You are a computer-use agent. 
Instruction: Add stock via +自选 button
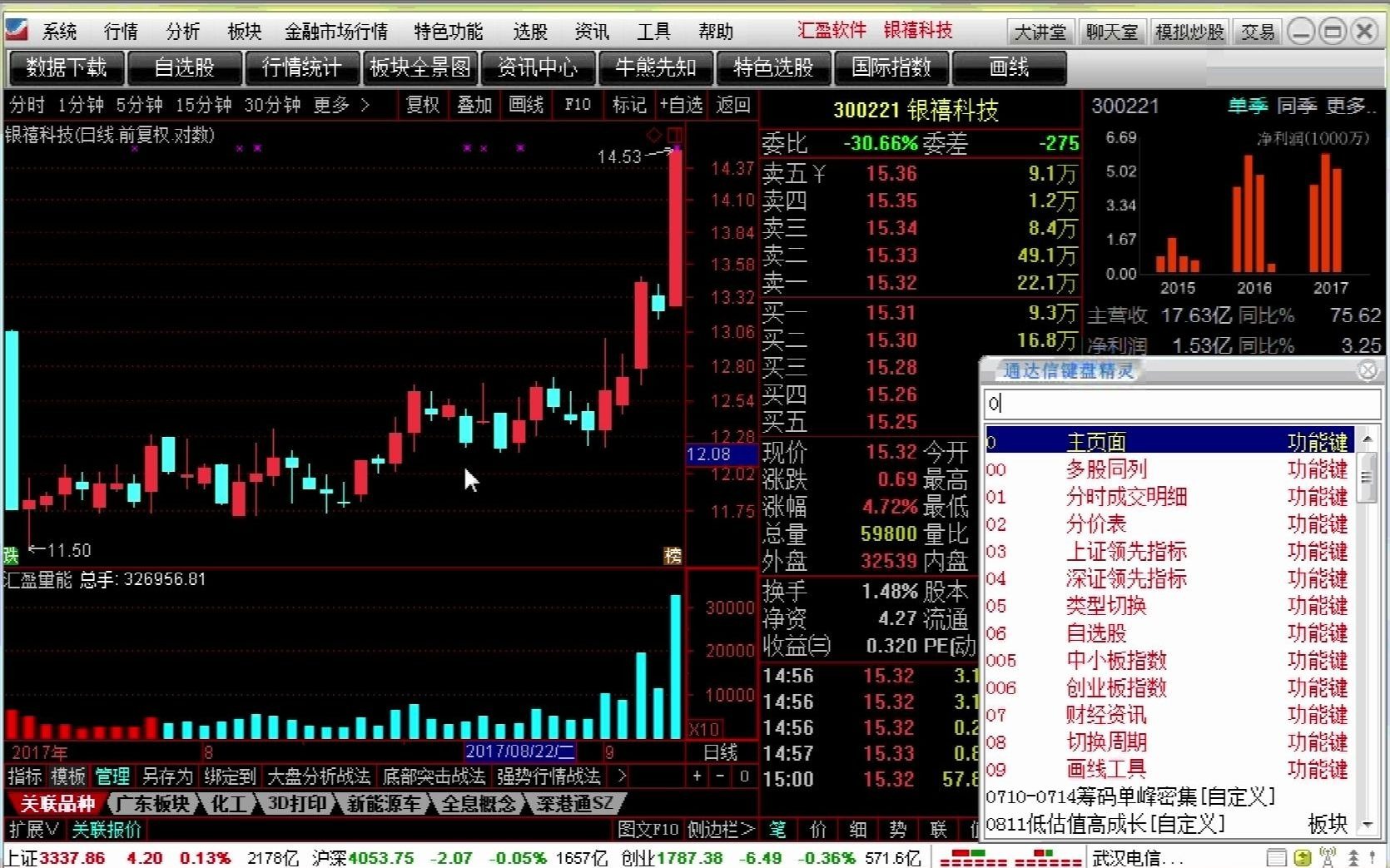tap(681, 105)
